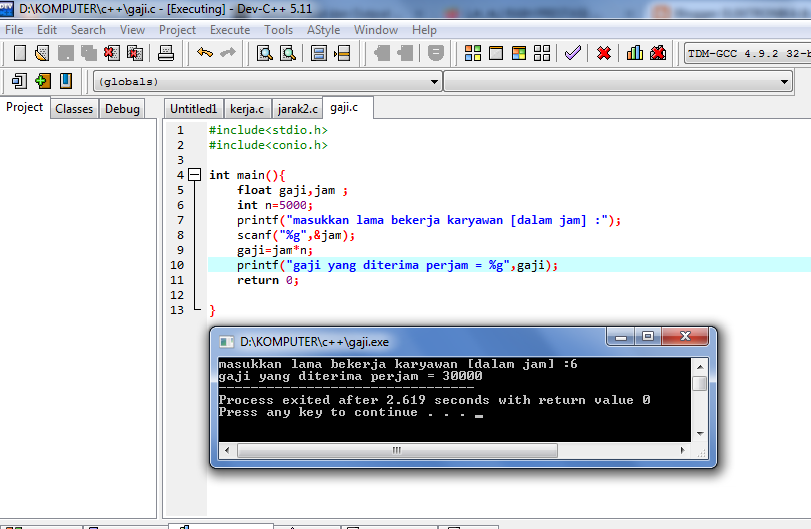Open the Edit menu
The image size is (811, 529).
(47, 30)
